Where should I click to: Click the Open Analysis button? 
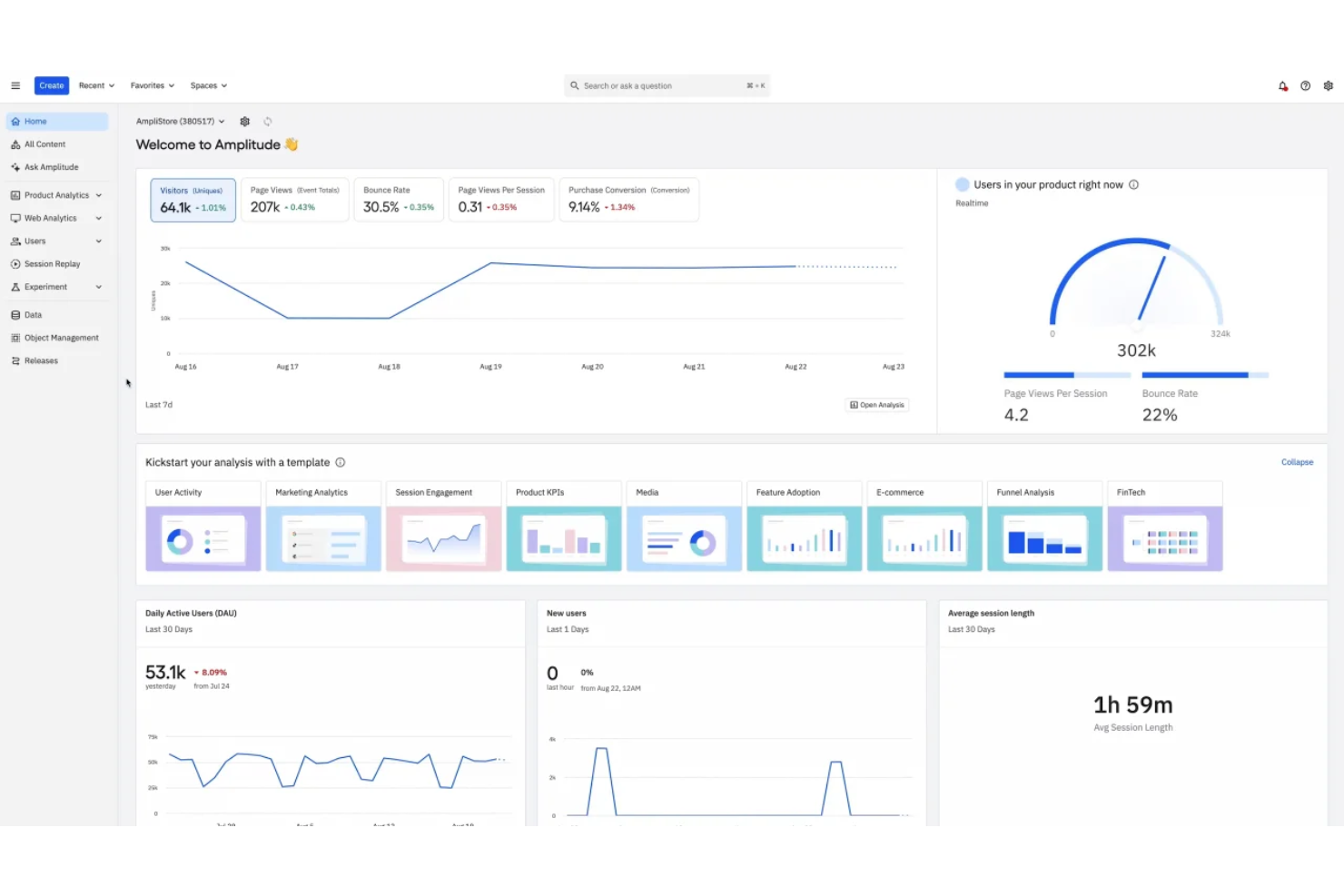(877, 405)
